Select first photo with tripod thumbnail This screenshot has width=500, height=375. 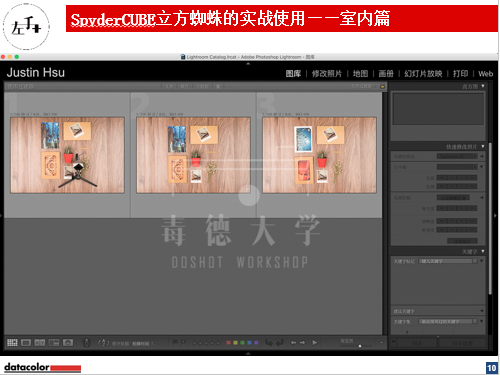coord(67,155)
